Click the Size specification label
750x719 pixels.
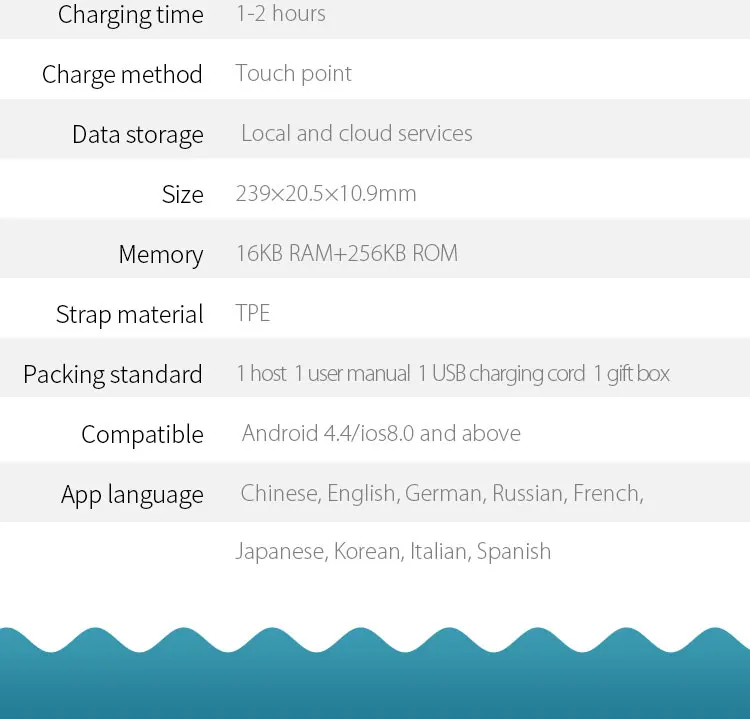pos(183,194)
